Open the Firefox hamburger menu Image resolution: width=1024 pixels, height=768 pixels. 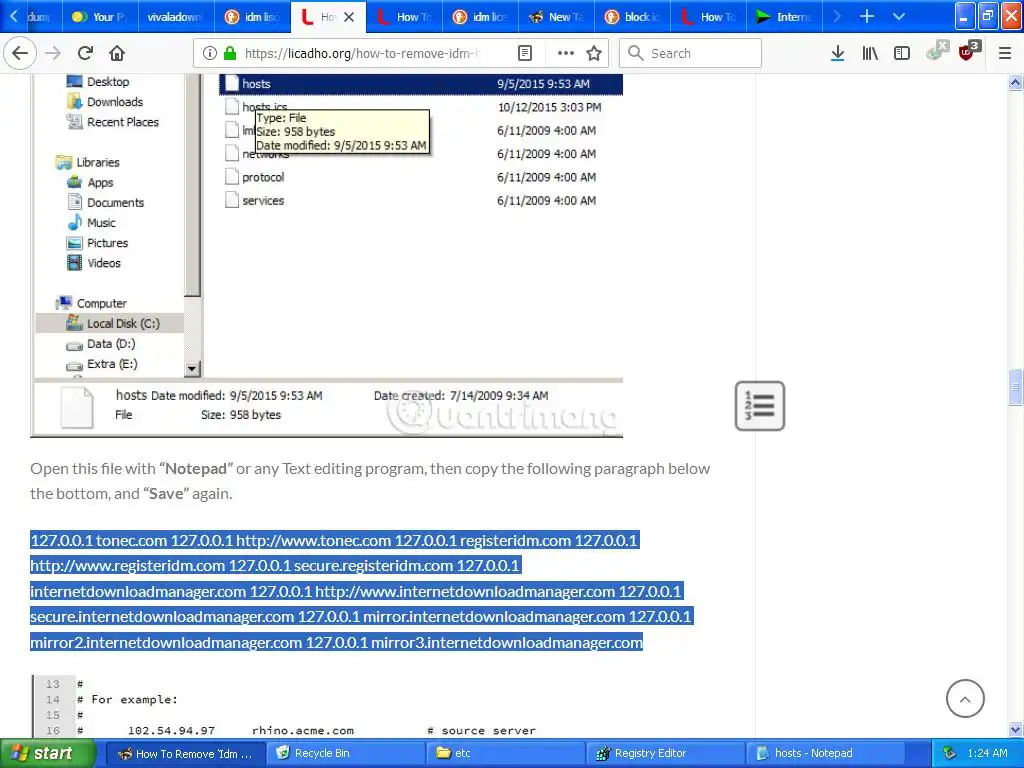pyautogui.click(x=1005, y=54)
